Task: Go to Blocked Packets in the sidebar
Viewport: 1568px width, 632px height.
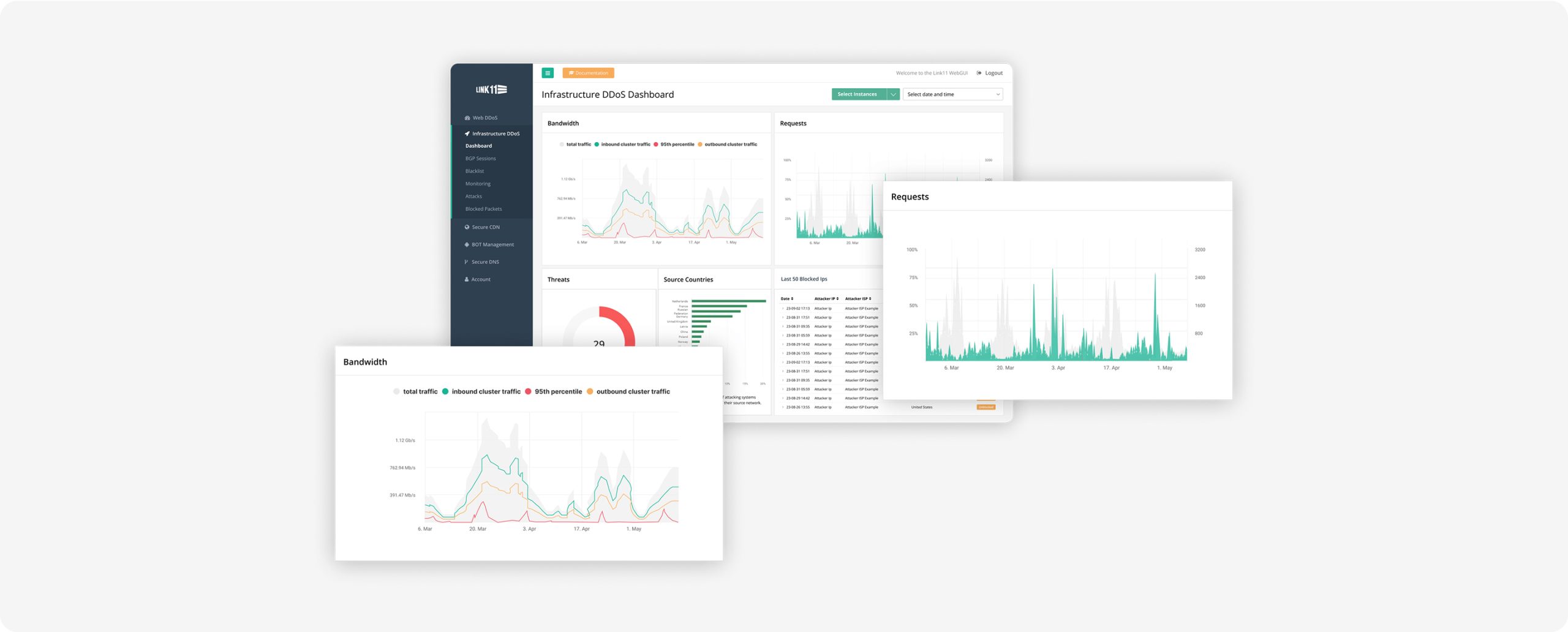Action: coord(483,209)
